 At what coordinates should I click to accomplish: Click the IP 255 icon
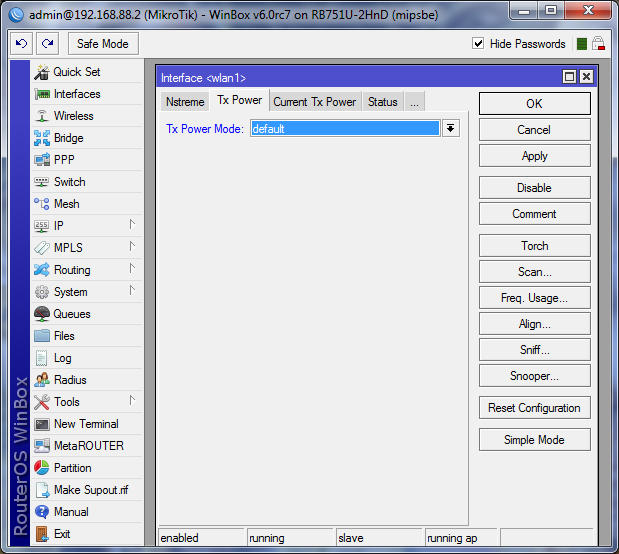click(x=41, y=226)
